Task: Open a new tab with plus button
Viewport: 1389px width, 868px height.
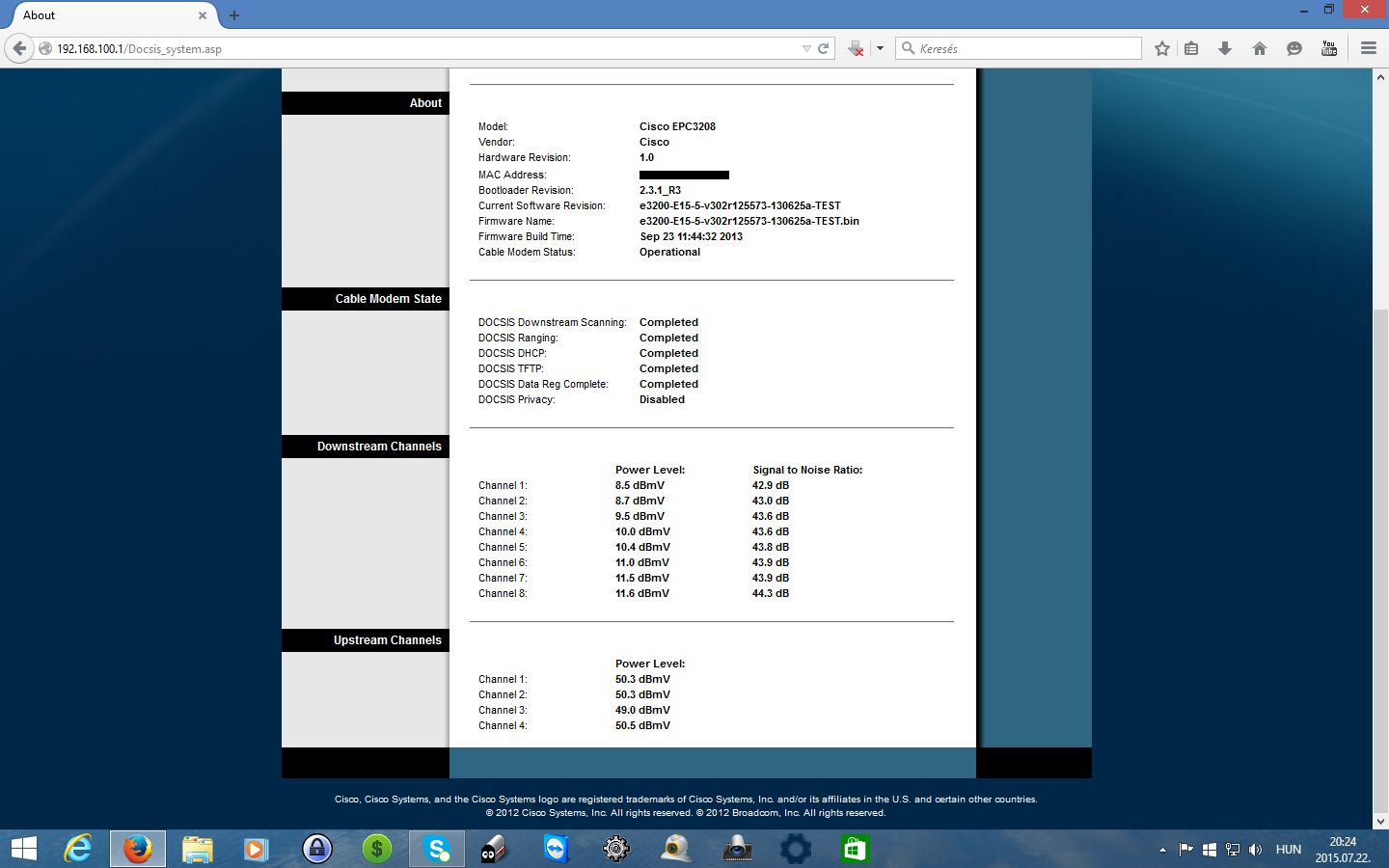Action: click(234, 15)
